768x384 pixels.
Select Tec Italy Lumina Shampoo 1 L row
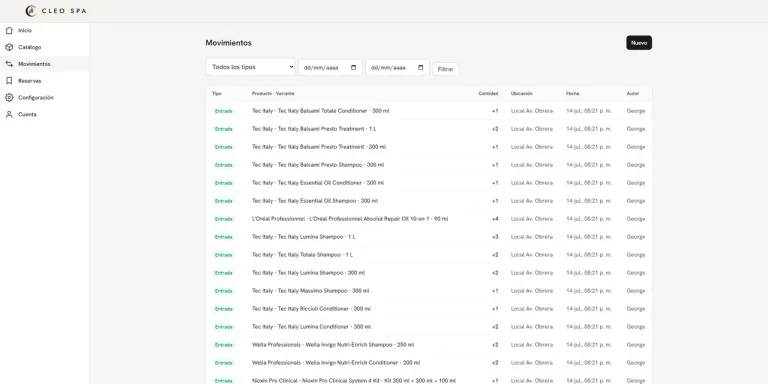point(429,237)
